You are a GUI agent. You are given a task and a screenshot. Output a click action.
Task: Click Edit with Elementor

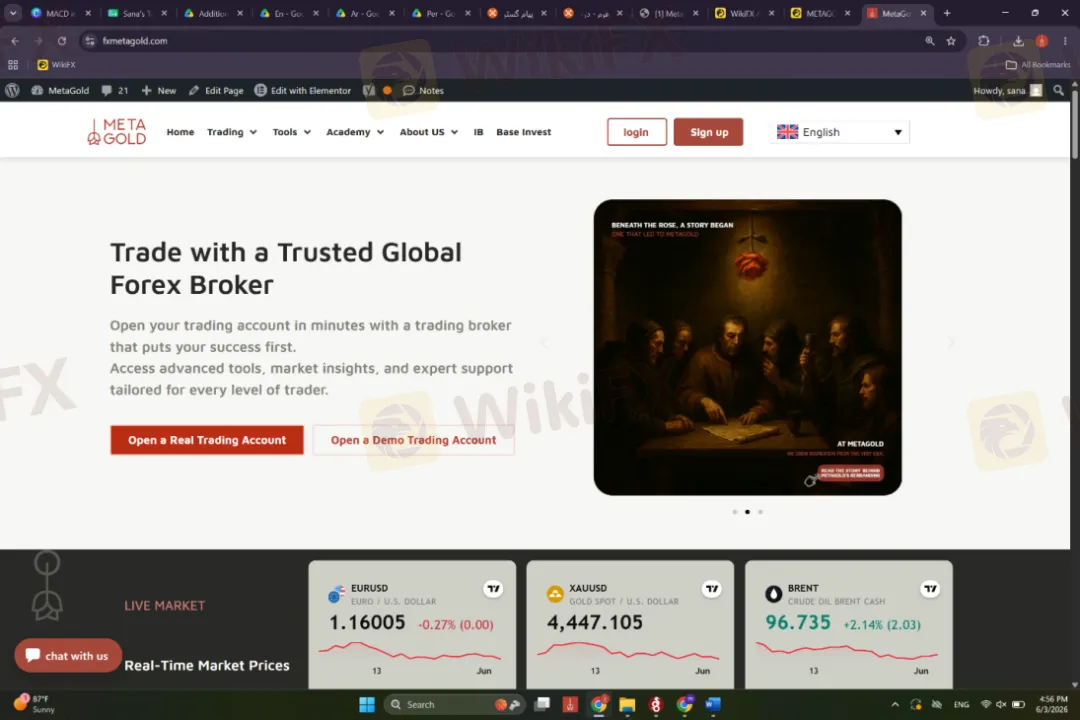point(303,90)
